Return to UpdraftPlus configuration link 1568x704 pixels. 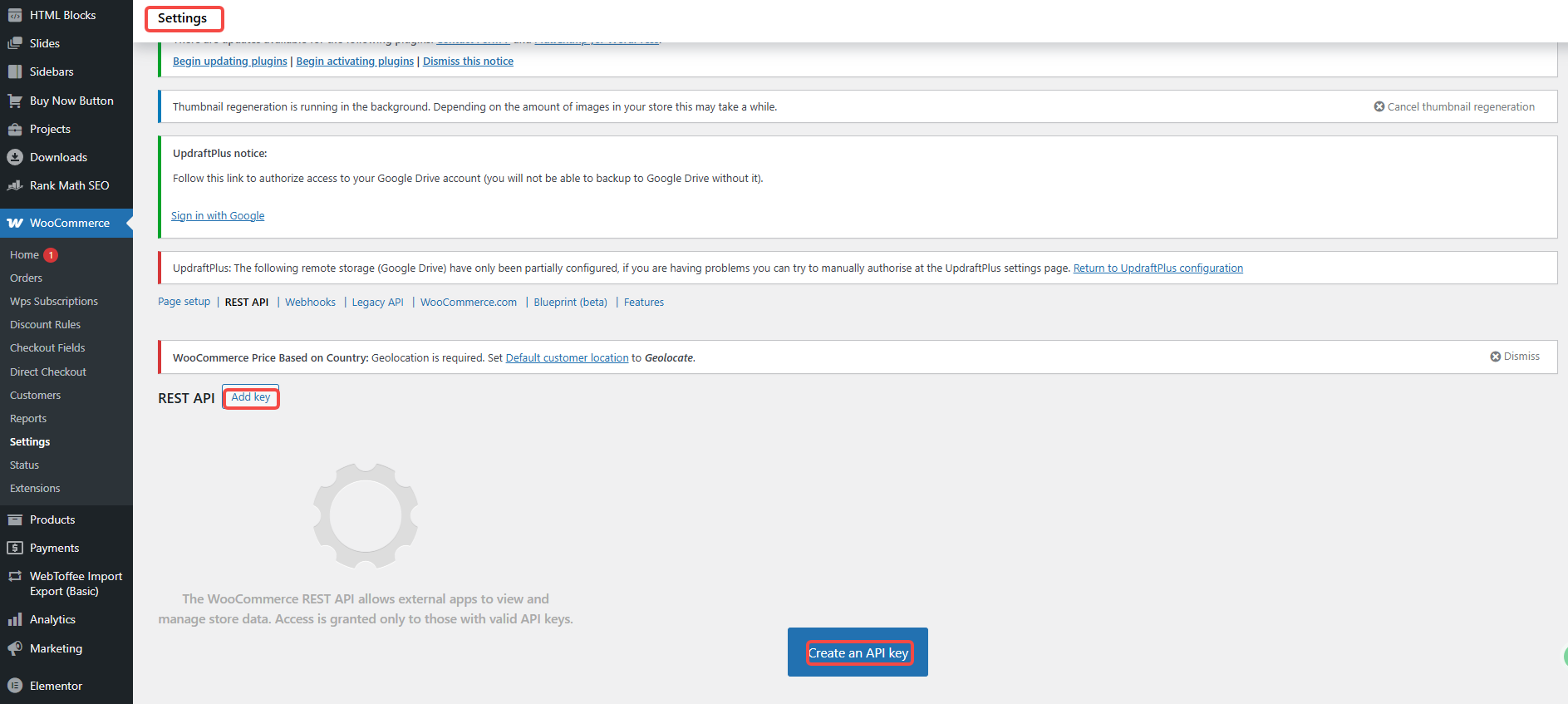point(1158,268)
